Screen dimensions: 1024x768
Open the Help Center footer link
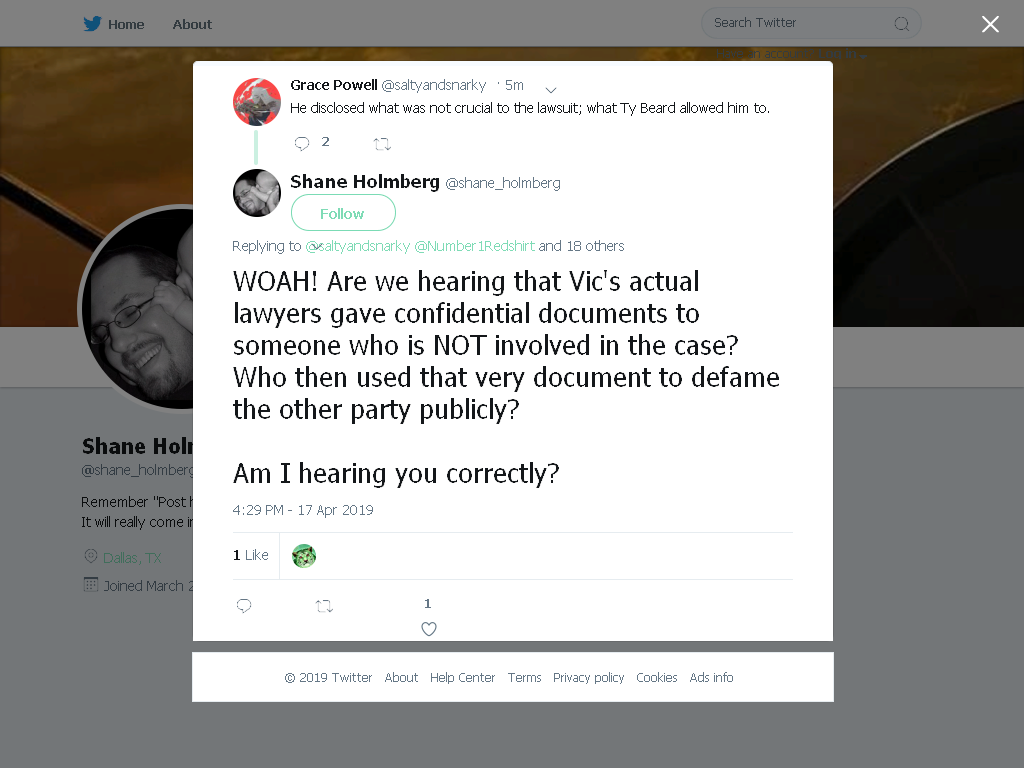[x=462, y=678]
